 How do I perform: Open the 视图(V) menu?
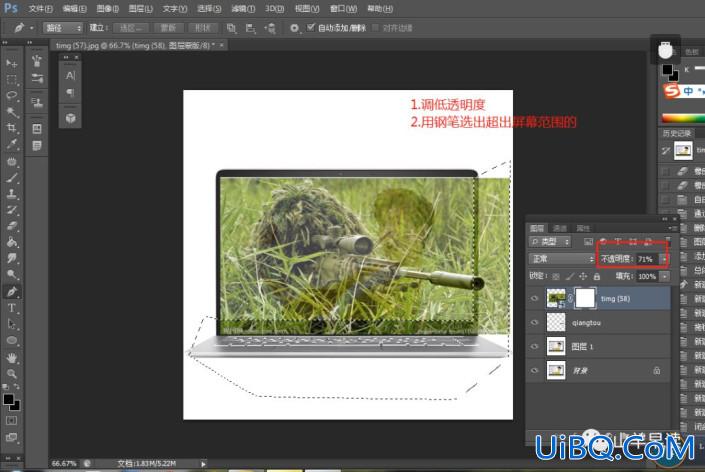click(307, 9)
